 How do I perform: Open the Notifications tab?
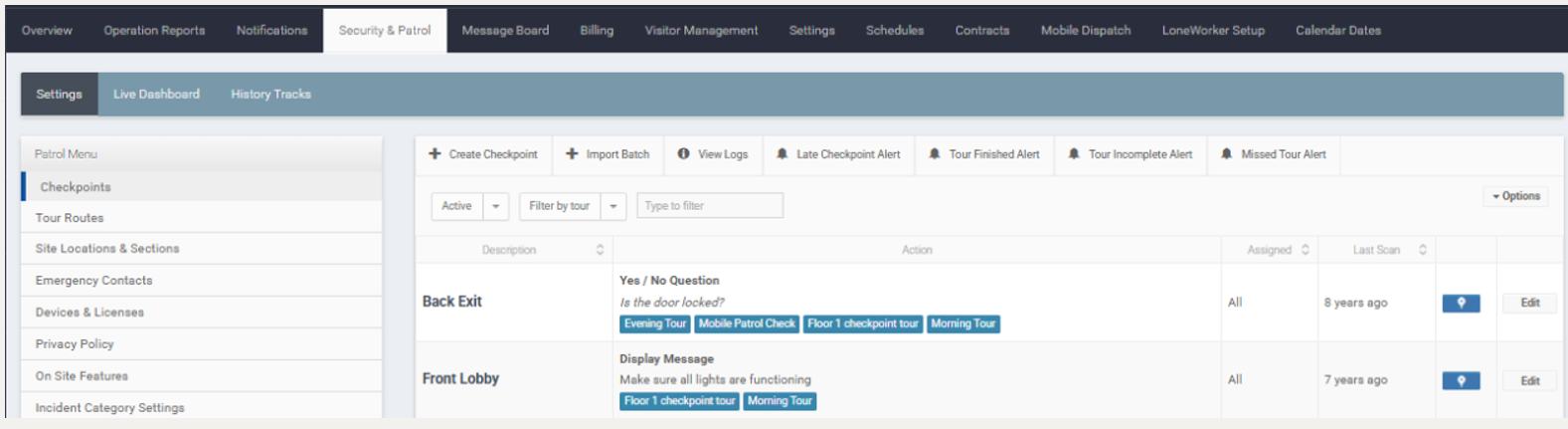[271, 31]
